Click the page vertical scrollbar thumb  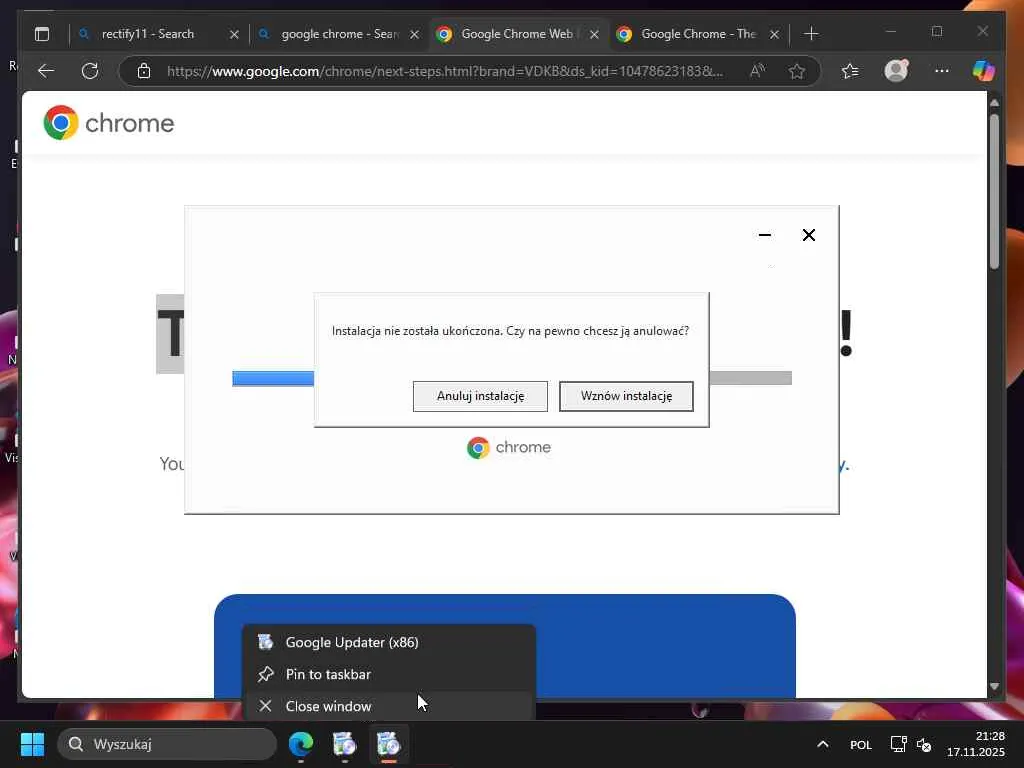[994, 191]
